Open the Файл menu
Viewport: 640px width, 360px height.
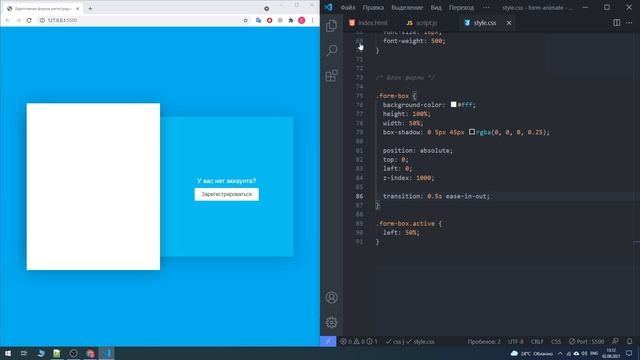click(x=348, y=7)
